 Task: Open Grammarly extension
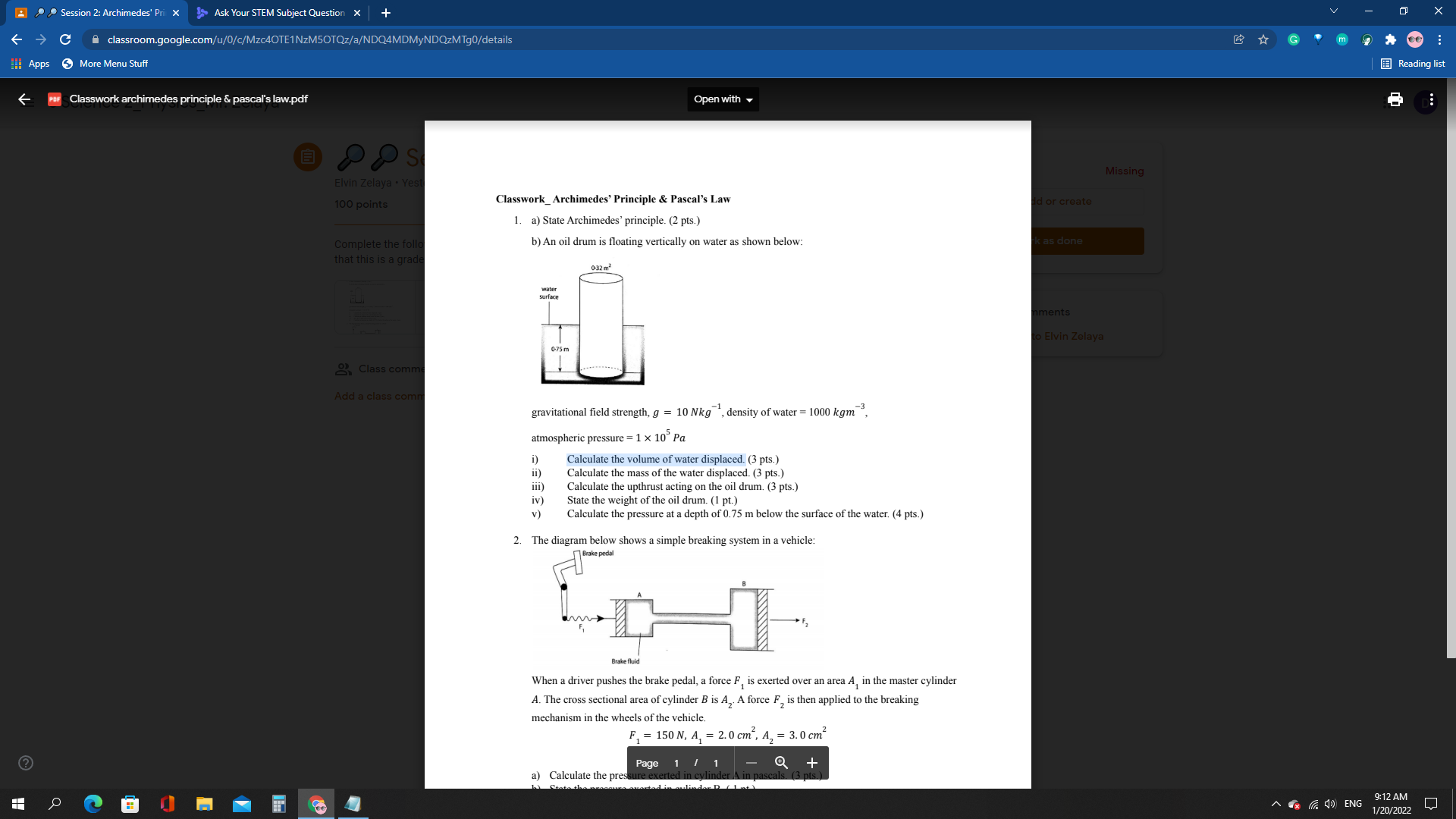(1294, 39)
